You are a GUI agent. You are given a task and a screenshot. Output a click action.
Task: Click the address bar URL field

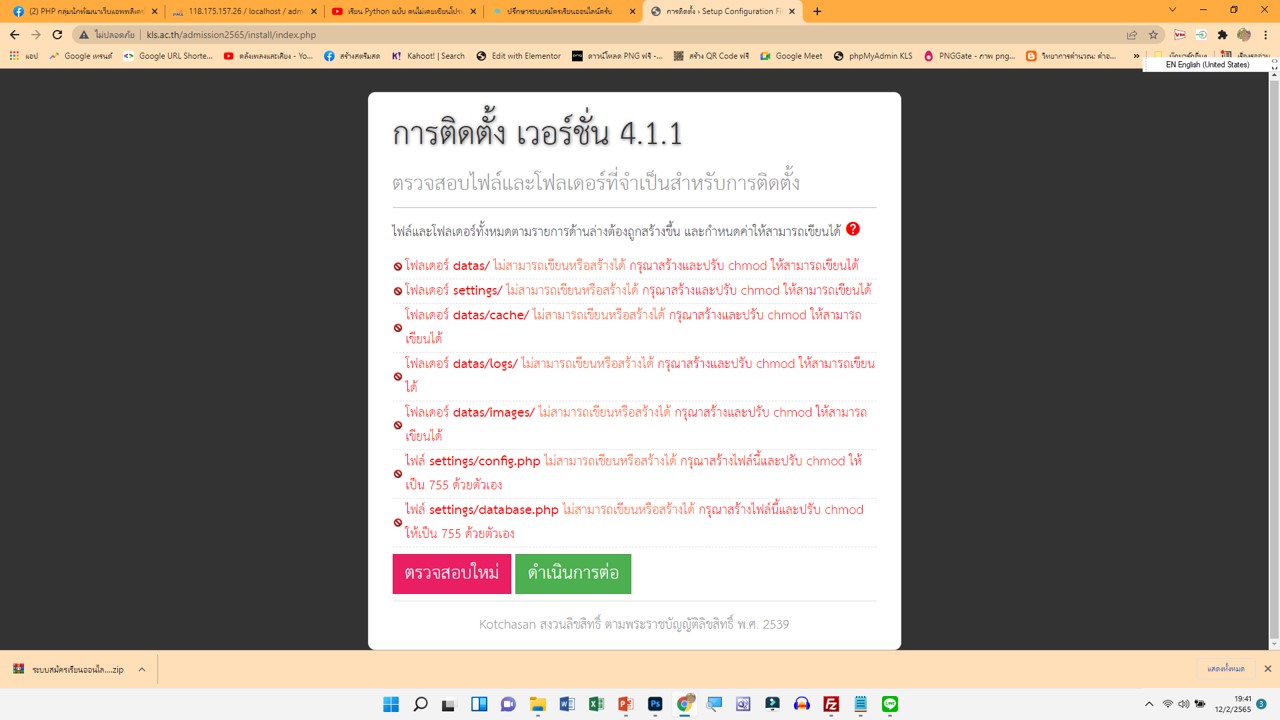pyautogui.click(x=600, y=34)
